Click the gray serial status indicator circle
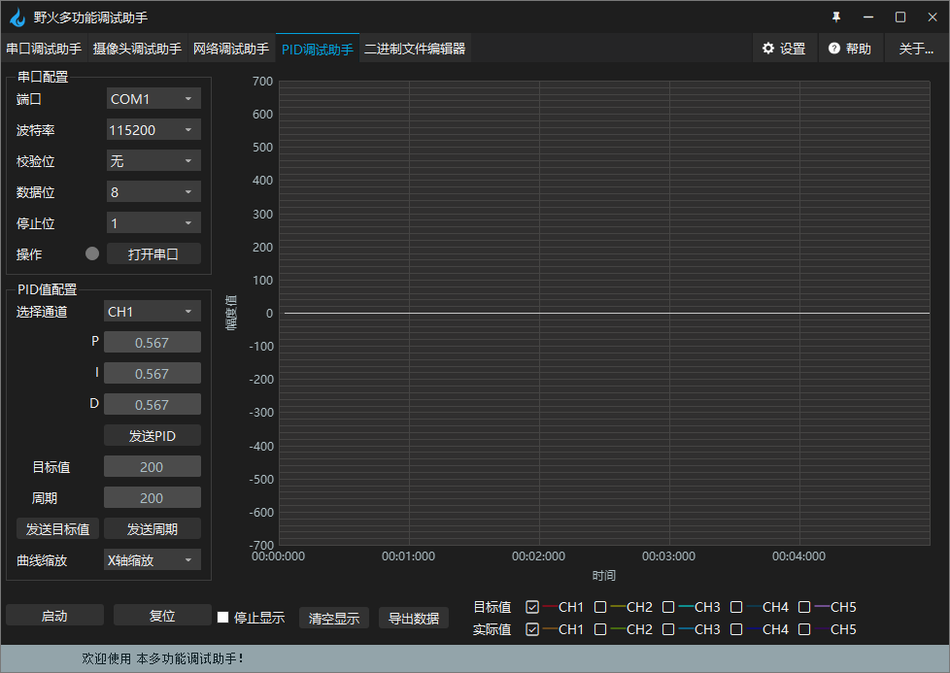The height and width of the screenshot is (673, 950). click(92, 253)
